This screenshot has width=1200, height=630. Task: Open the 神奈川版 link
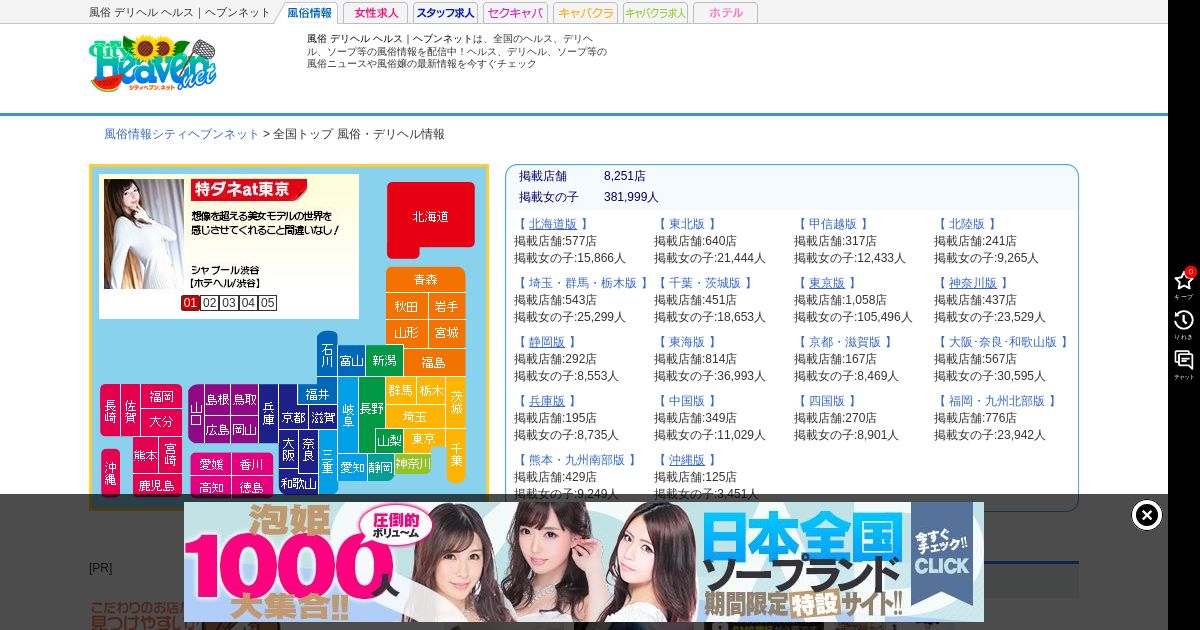[x=973, y=283]
